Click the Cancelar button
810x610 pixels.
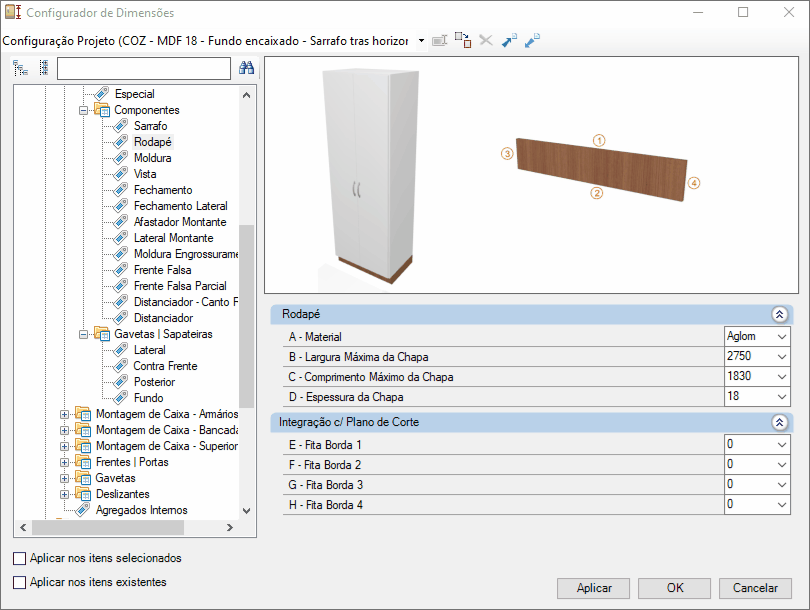coord(755,588)
